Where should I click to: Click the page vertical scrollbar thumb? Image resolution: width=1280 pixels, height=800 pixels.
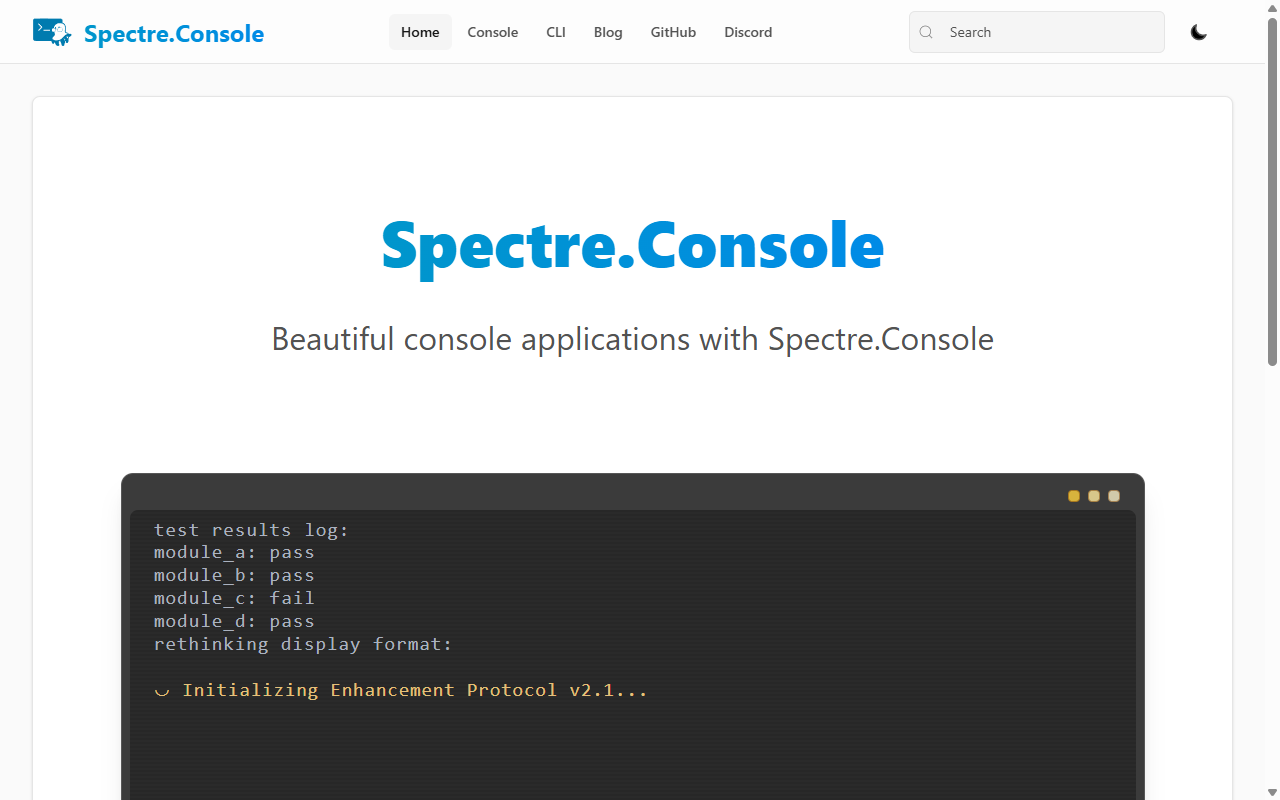click(1272, 190)
